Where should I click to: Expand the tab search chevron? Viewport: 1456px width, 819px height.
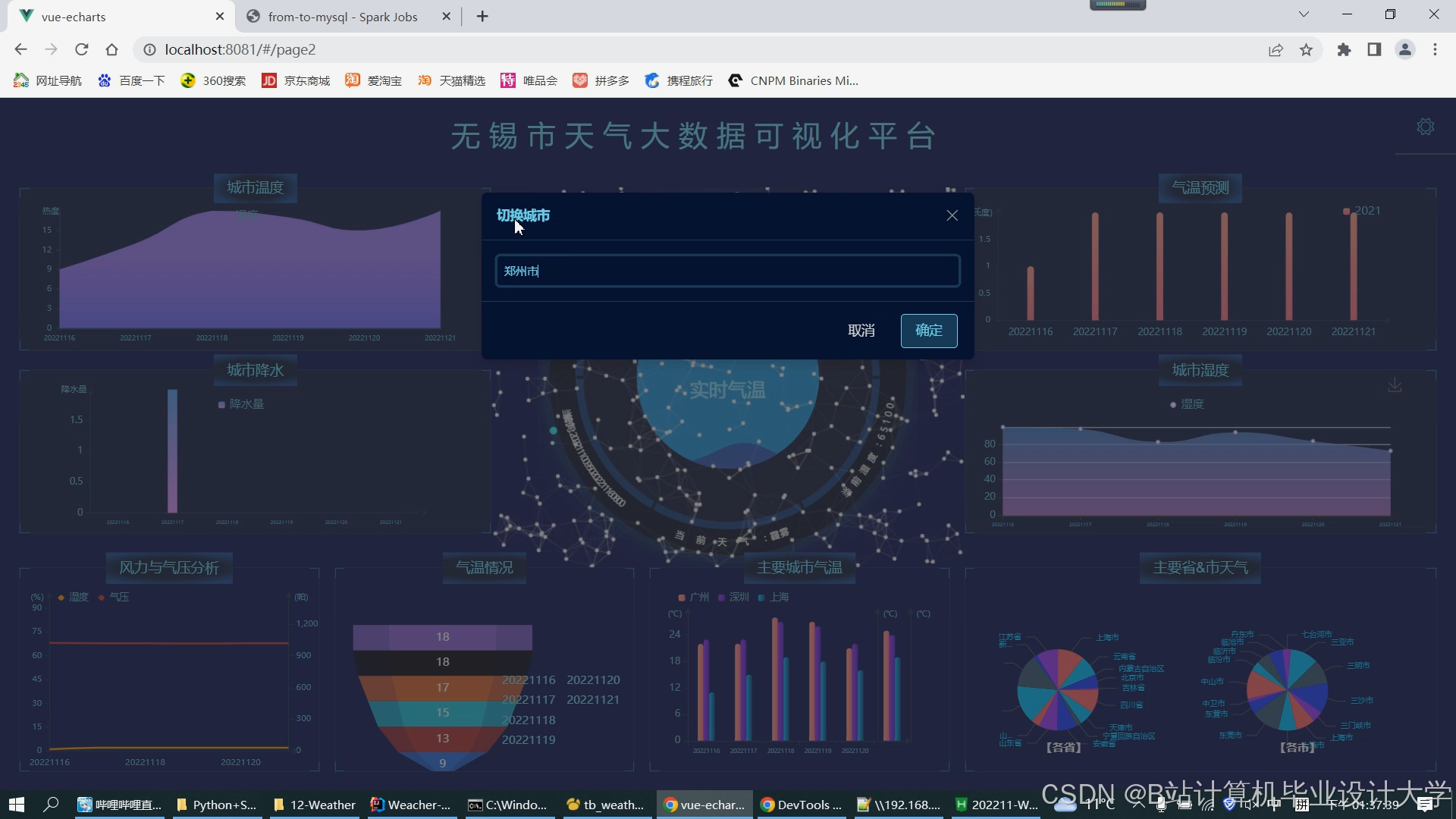point(1304,14)
